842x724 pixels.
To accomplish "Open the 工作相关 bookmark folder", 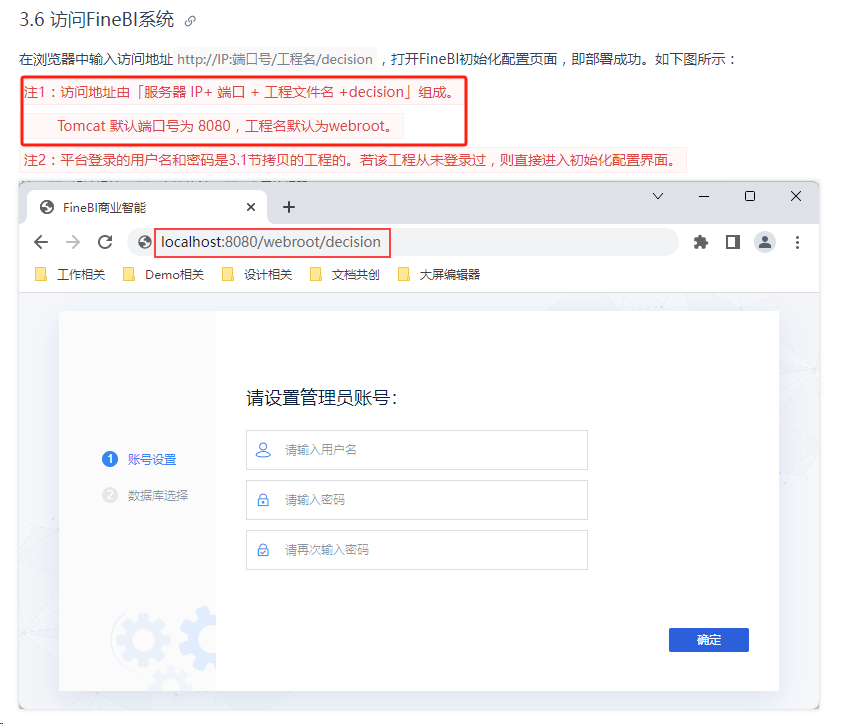I will pos(70,274).
